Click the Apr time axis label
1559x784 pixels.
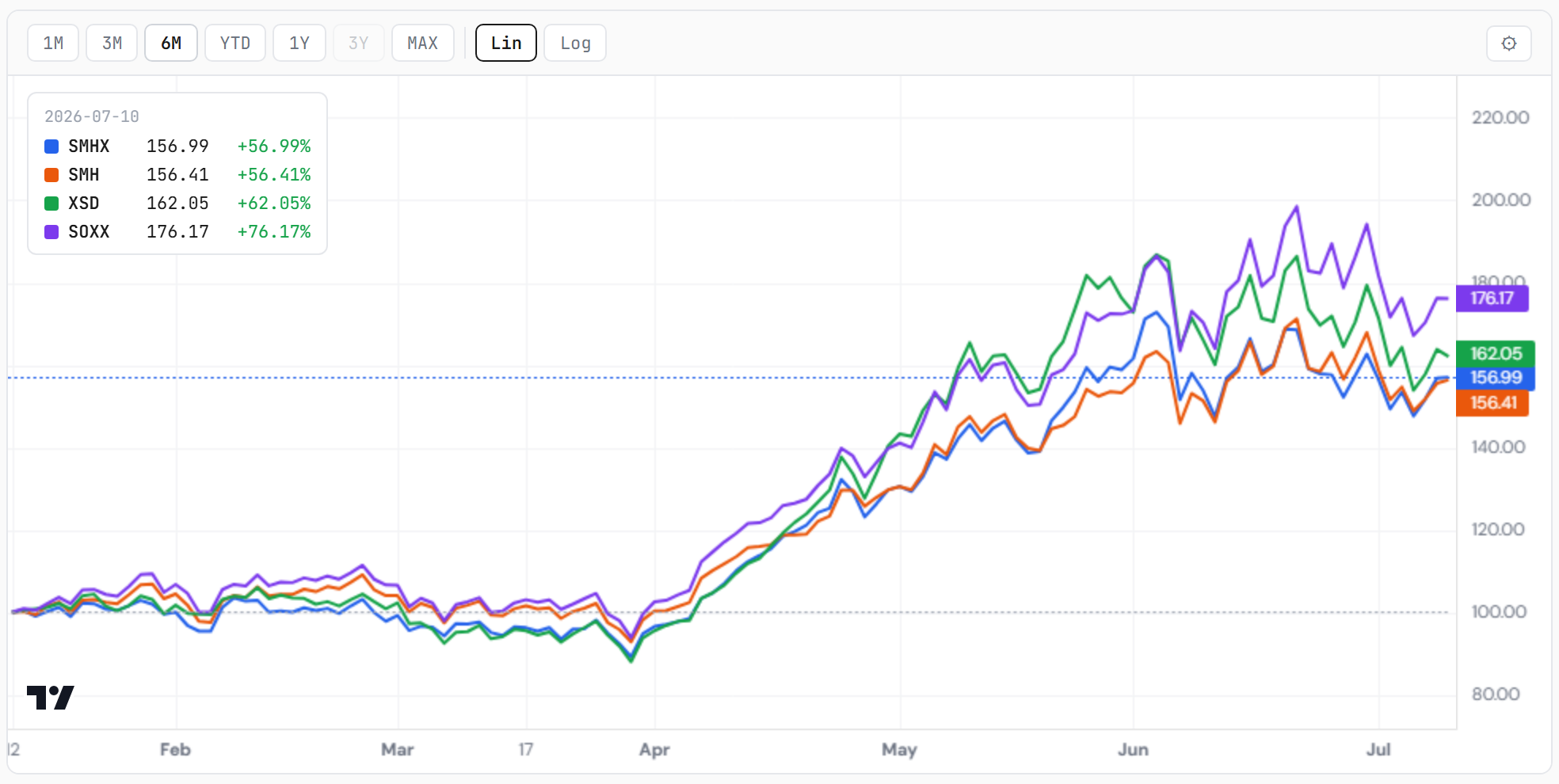click(x=654, y=749)
